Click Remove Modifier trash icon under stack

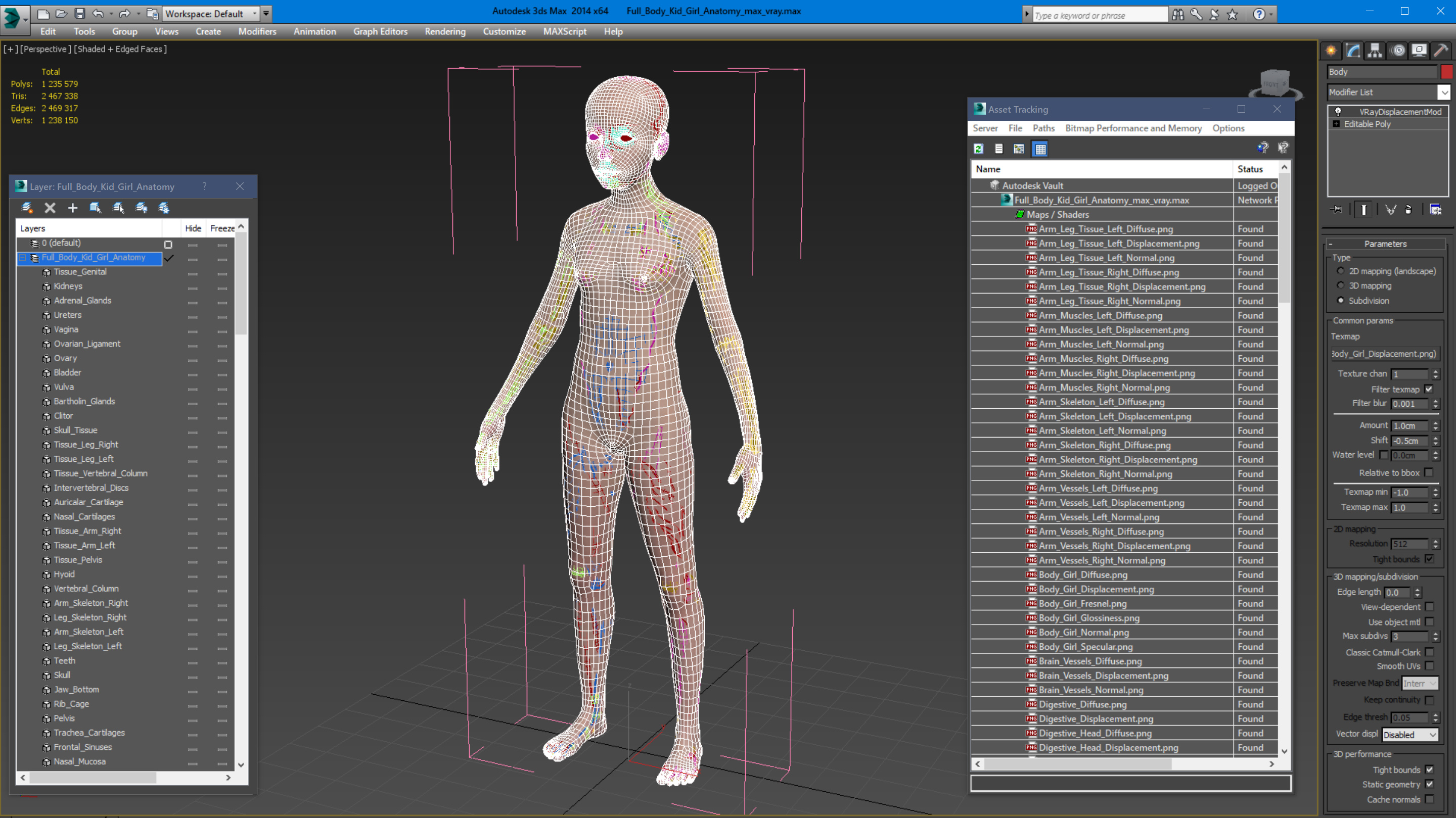pos(1408,210)
